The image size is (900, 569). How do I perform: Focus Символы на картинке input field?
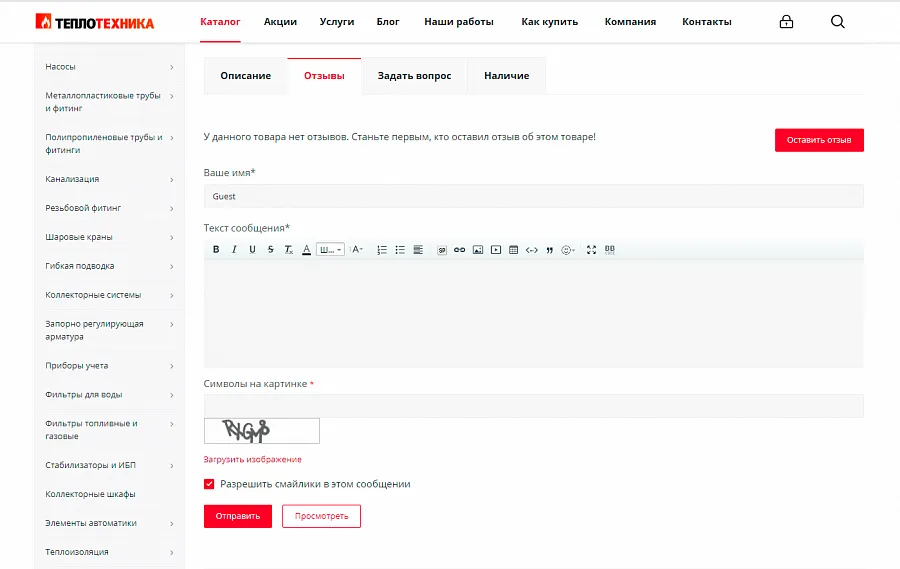point(534,406)
